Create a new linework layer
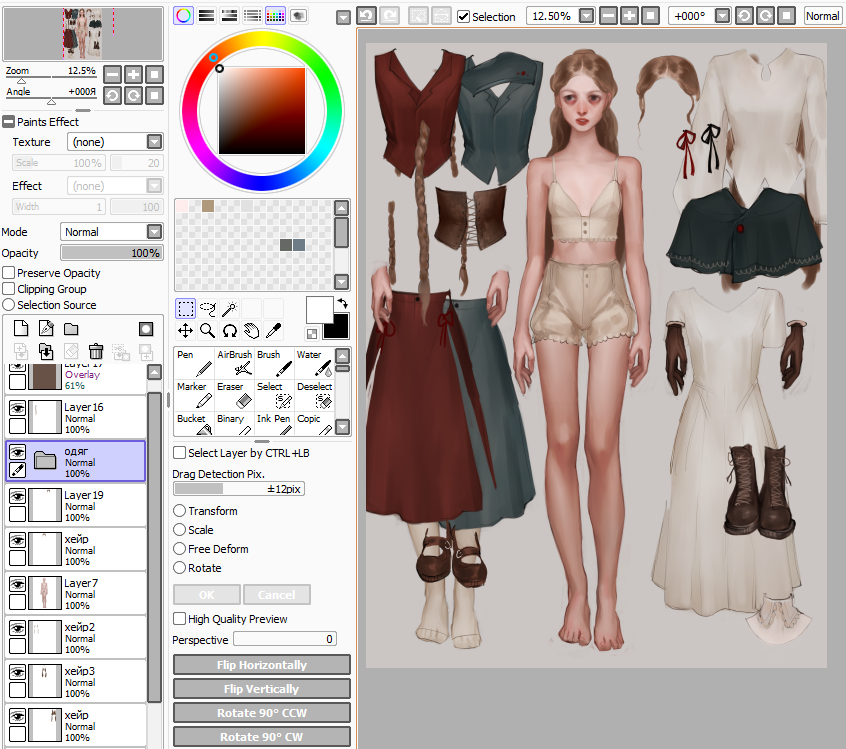Image resolution: width=846 pixels, height=749 pixels. coord(46,328)
